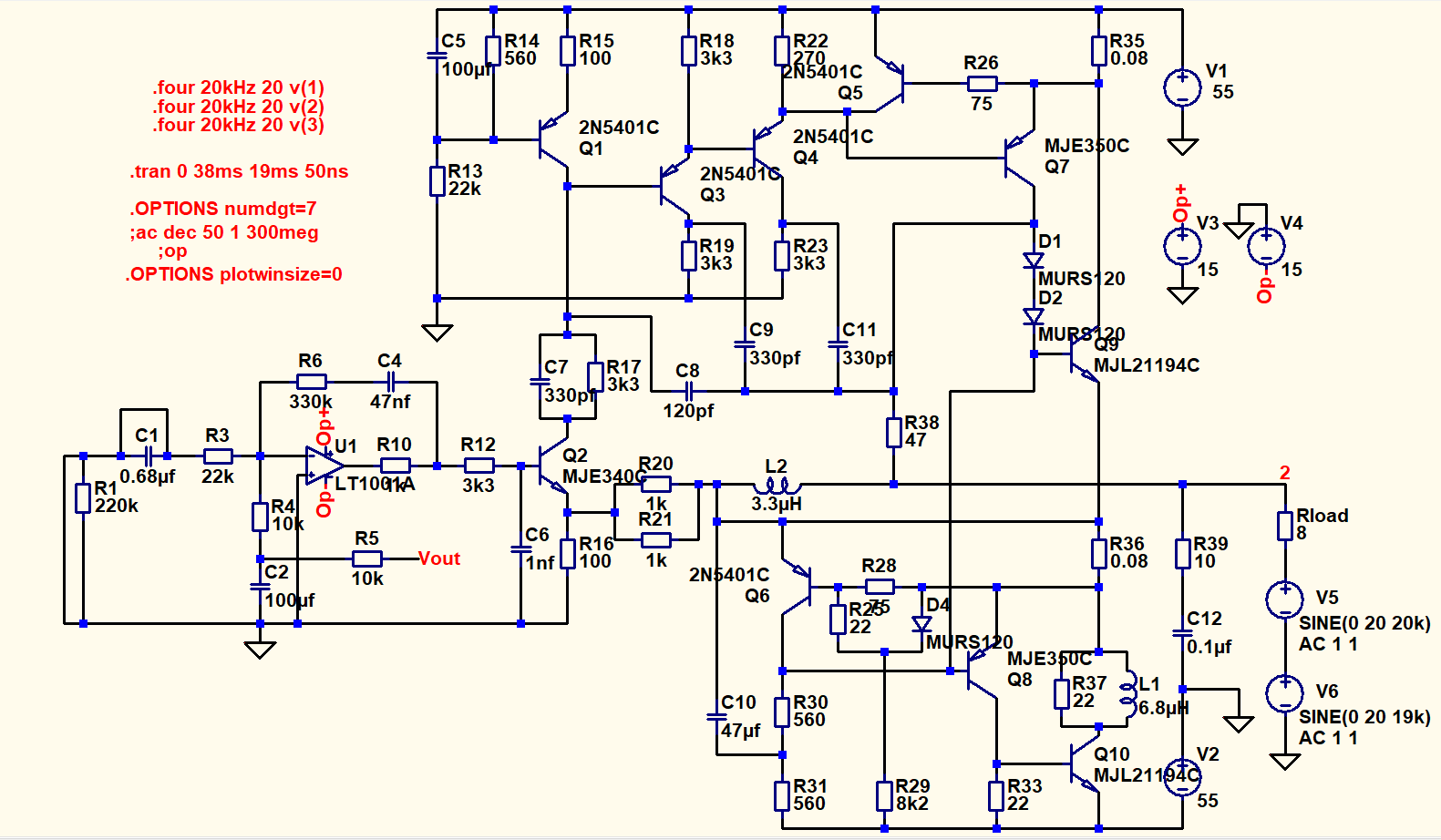Select the R26 resistor symbol
Image resolution: width=1441 pixels, height=840 pixels.
pos(982,84)
